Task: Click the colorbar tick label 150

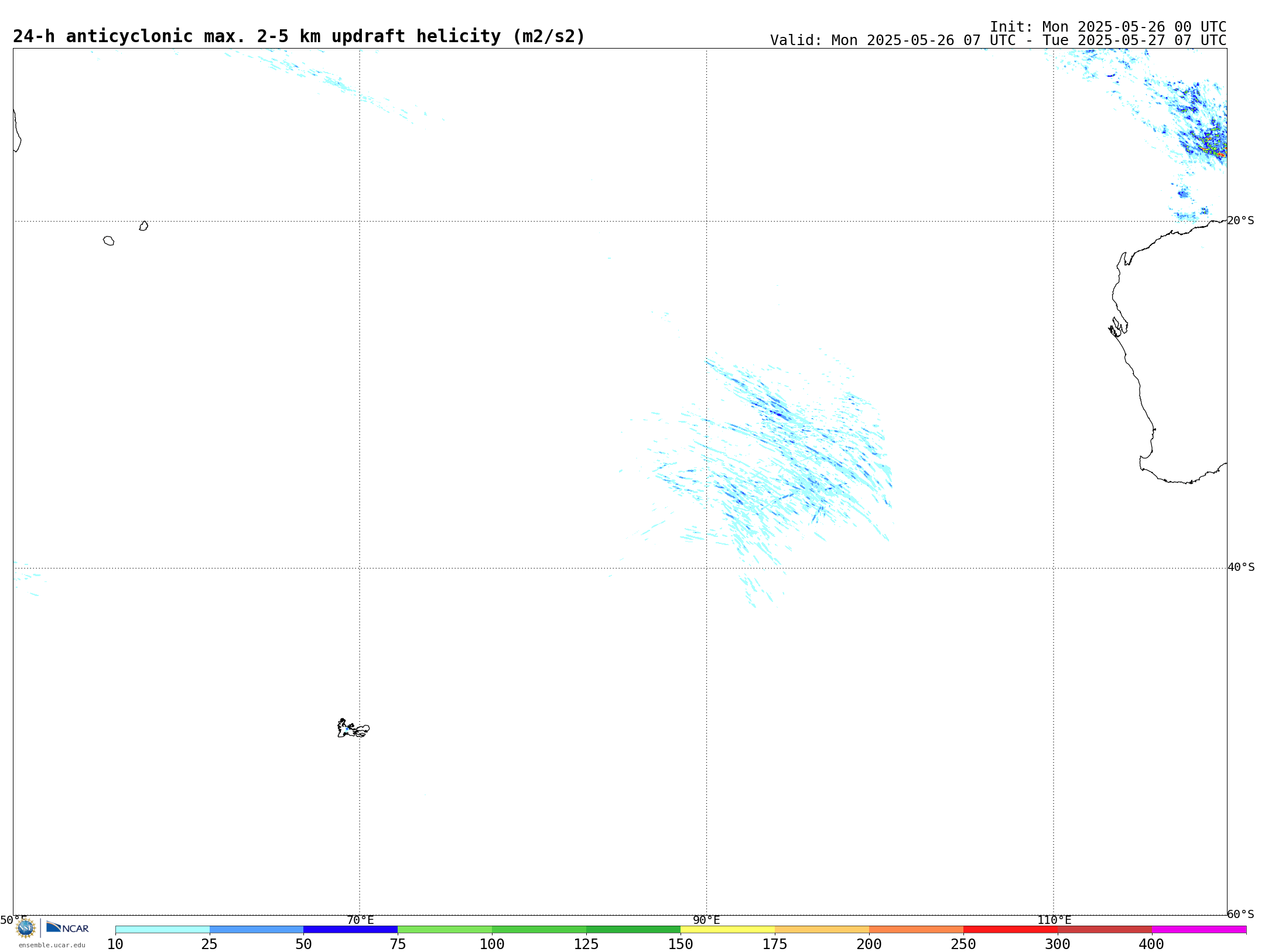Action: (x=681, y=944)
